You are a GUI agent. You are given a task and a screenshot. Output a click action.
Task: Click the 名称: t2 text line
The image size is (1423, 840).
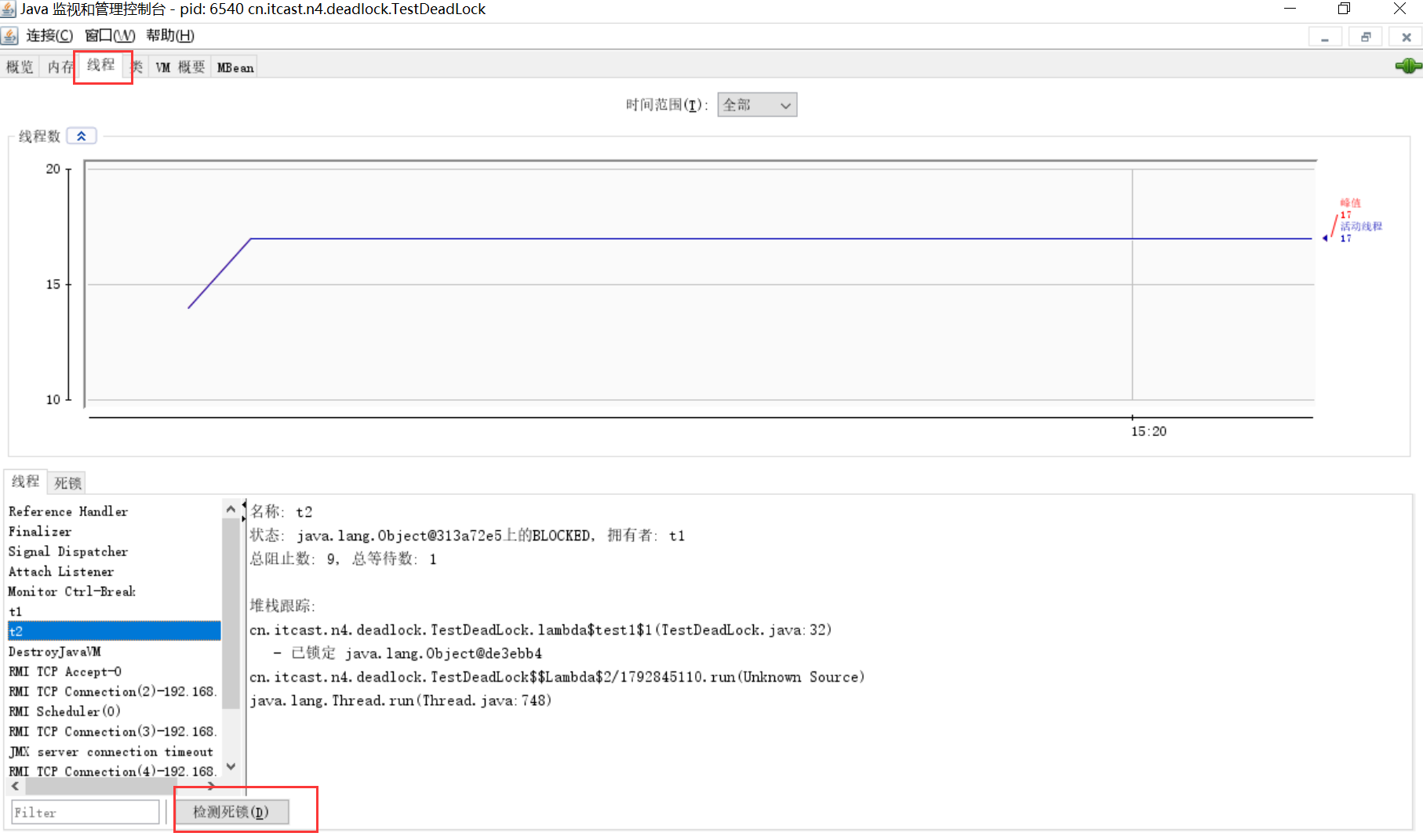282,511
